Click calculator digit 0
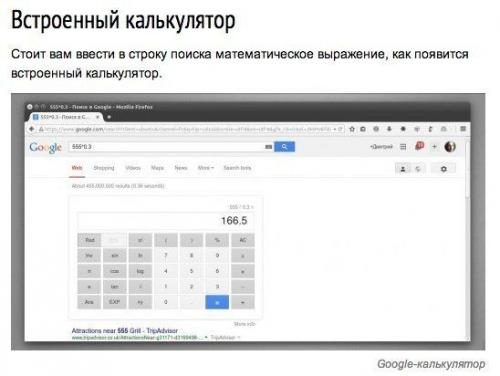Viewport: 500px width, 376px height. 166,302
